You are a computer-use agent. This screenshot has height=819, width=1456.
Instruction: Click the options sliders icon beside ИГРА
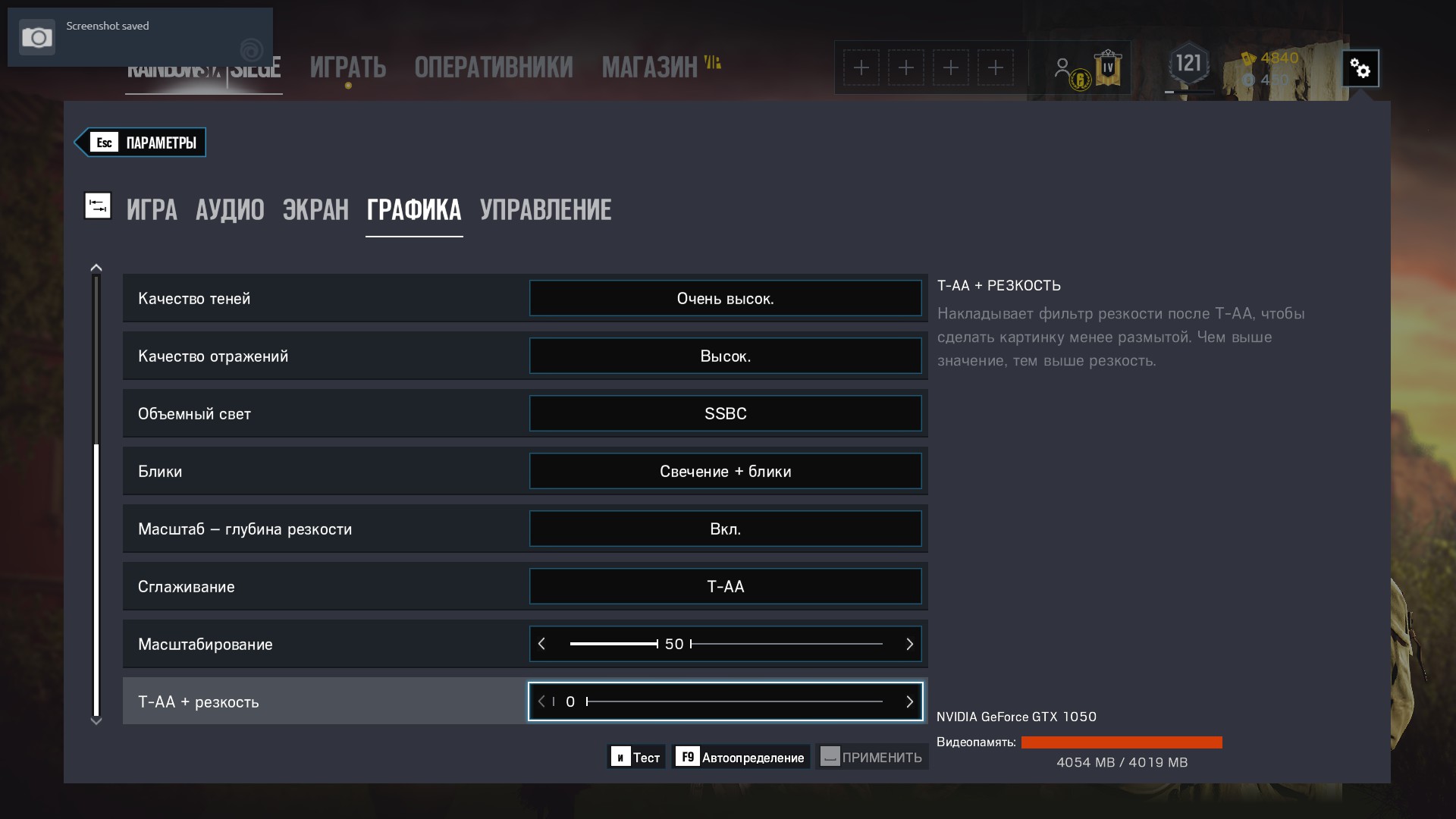click(98, 206)
